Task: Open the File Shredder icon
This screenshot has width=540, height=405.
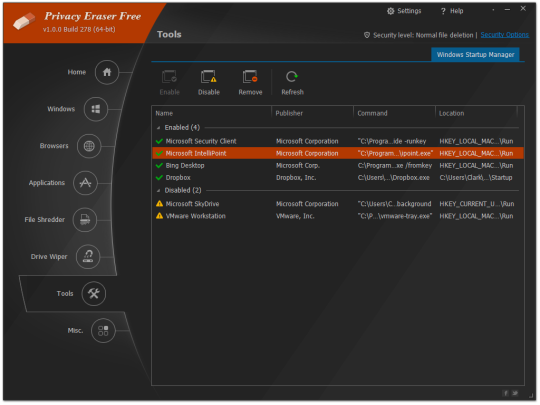Action: [85, 220]
